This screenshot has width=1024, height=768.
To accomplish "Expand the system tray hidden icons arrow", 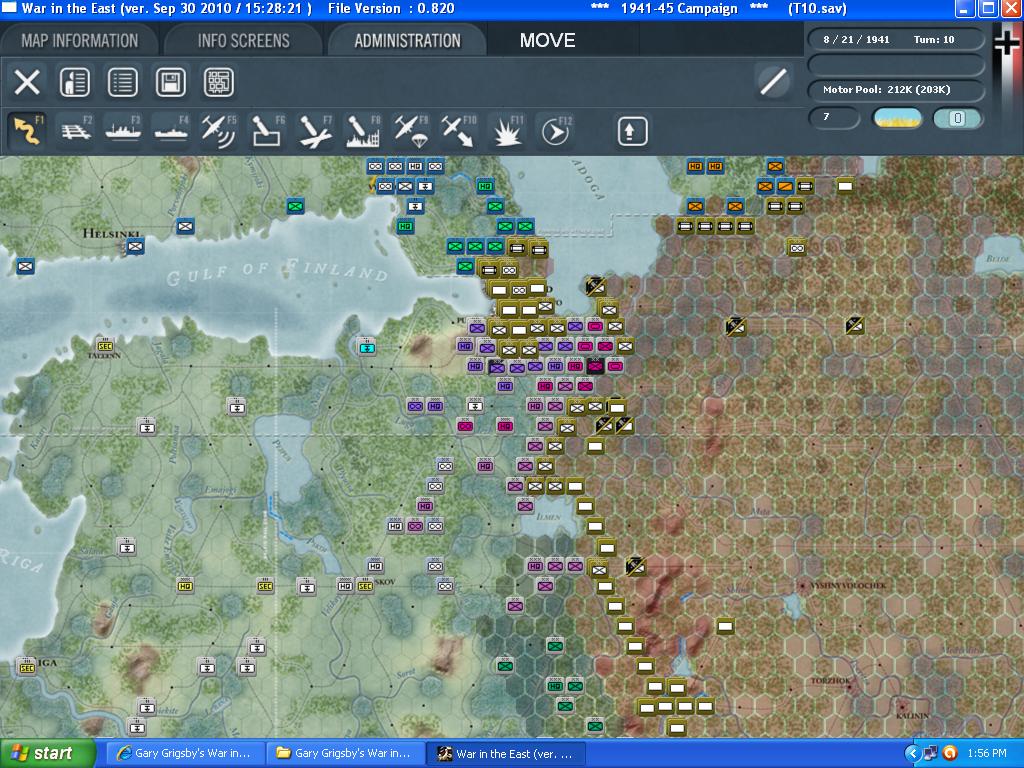I will tap(912, 753).
